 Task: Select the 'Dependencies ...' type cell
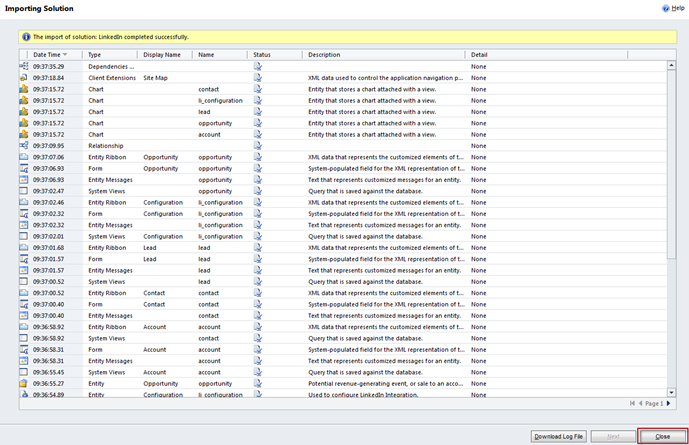[x=111, y=66]
